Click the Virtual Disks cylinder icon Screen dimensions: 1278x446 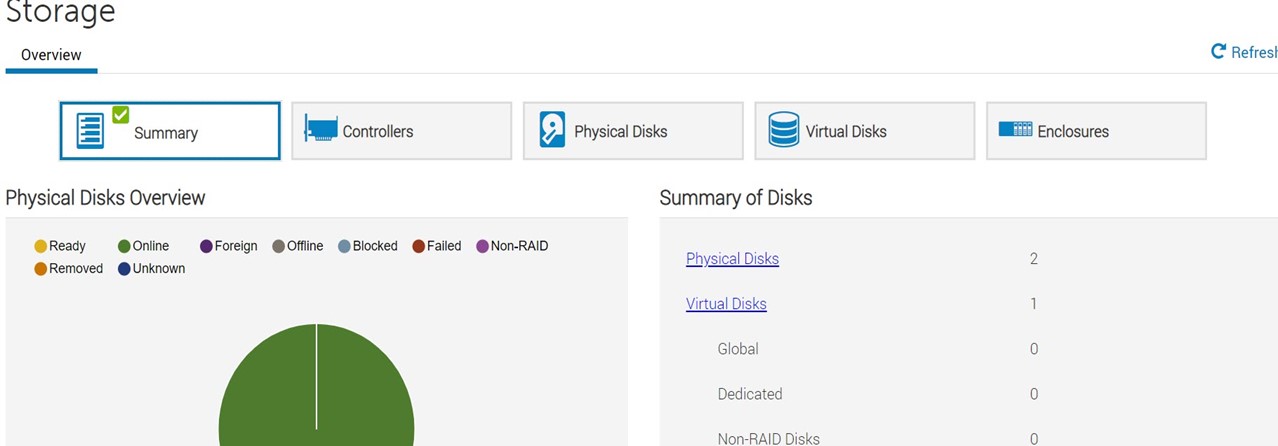(783, 130)
